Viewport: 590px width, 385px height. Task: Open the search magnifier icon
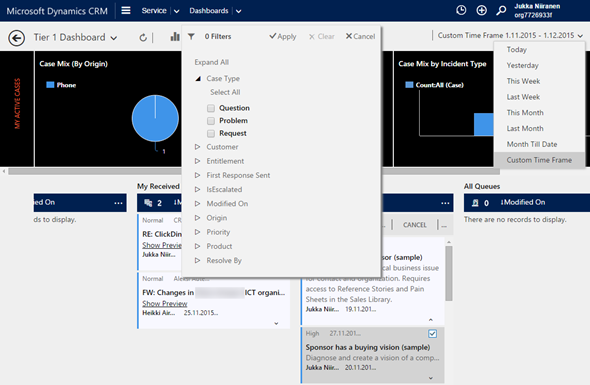(501, 10)
